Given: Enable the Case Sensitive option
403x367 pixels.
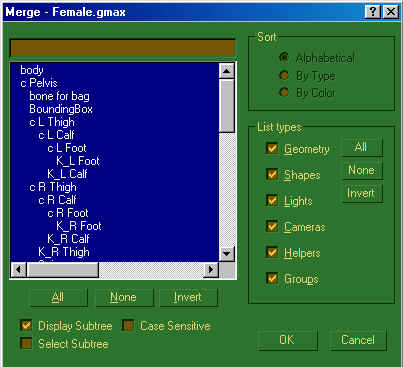Looking at the screenshot, I should pyautogui.click(x=128, y=325).
